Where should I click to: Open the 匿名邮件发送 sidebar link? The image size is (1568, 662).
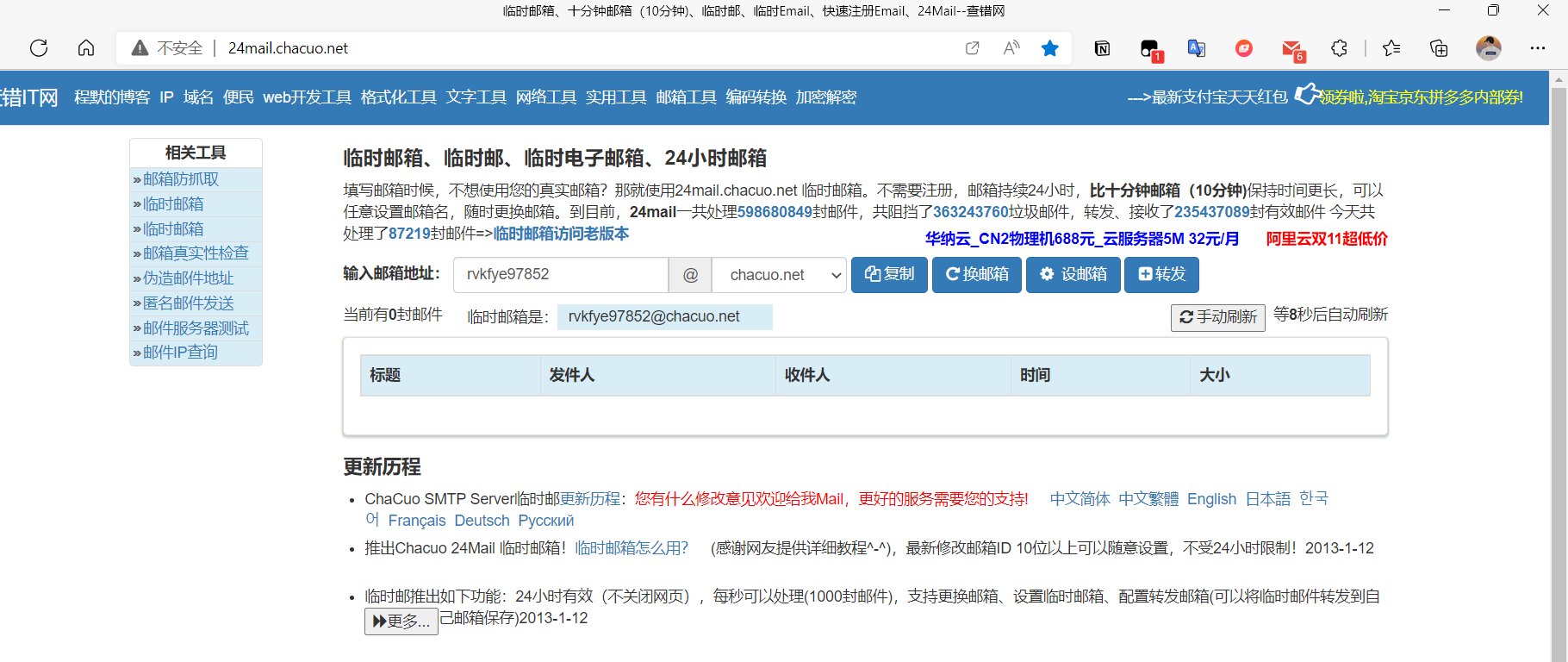188,303
